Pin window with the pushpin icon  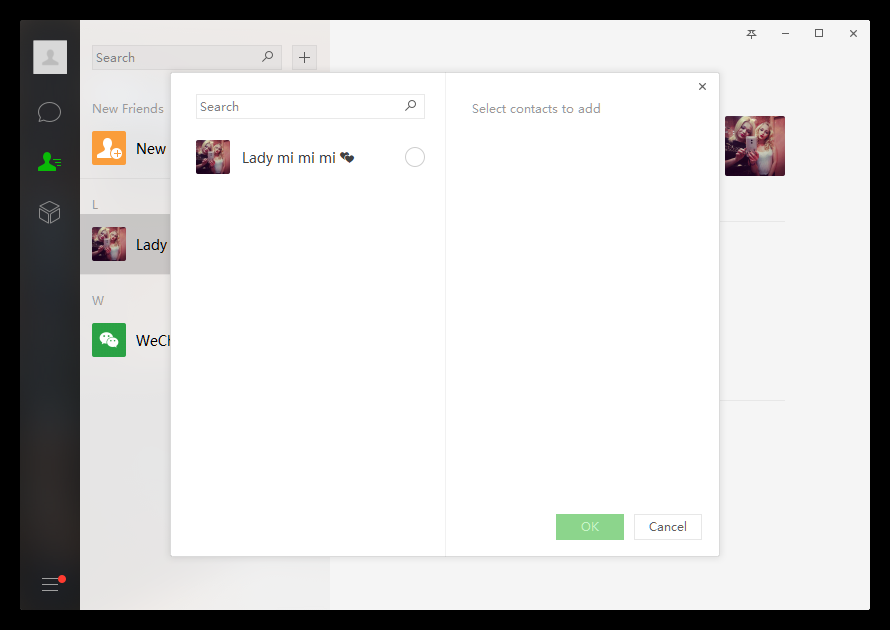(752, 34)
